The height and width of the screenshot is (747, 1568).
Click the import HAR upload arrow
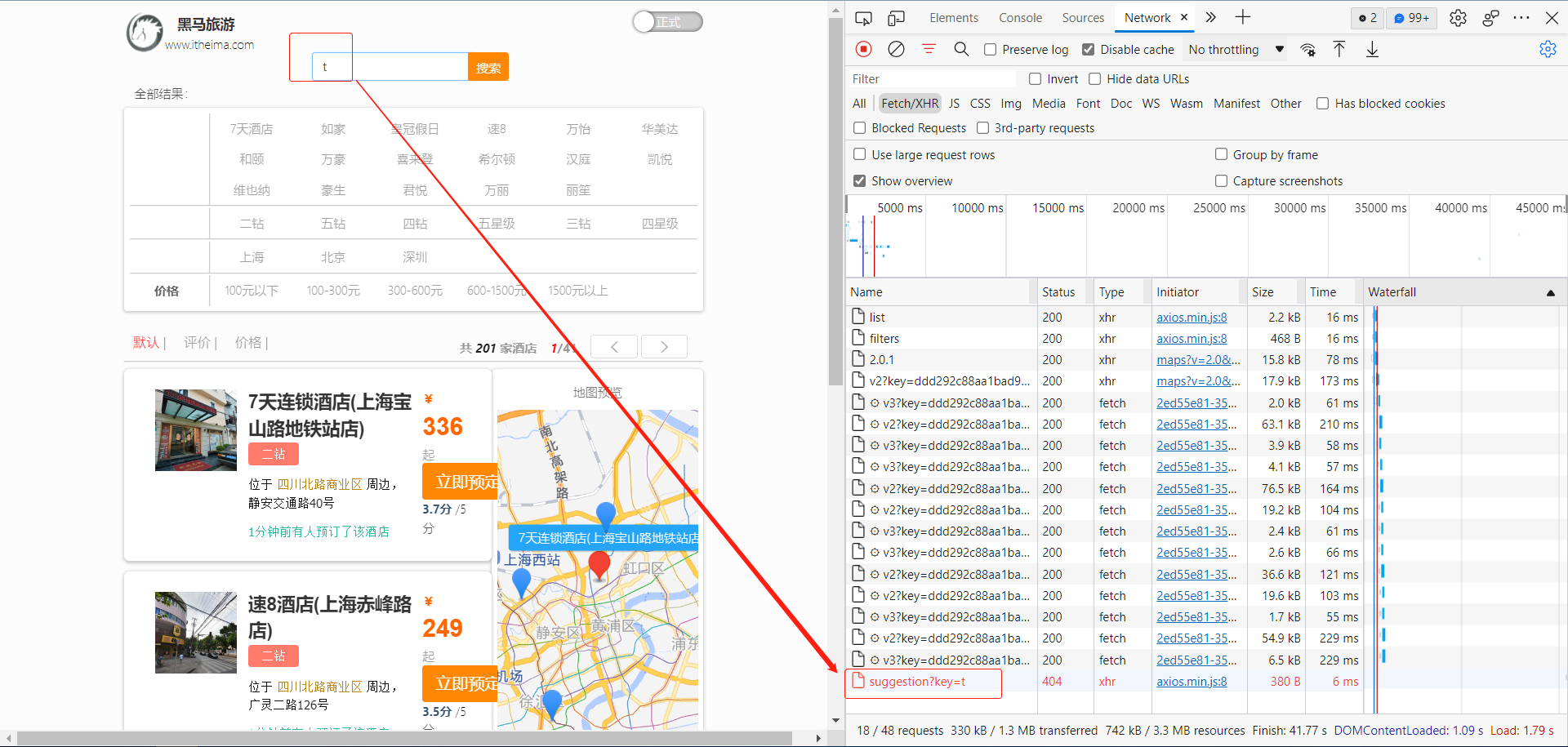tap(1339, 49)
